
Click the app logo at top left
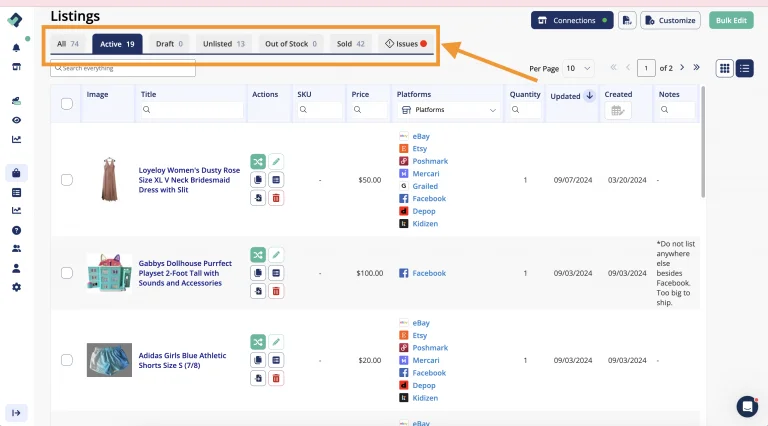tap(15, 20)
